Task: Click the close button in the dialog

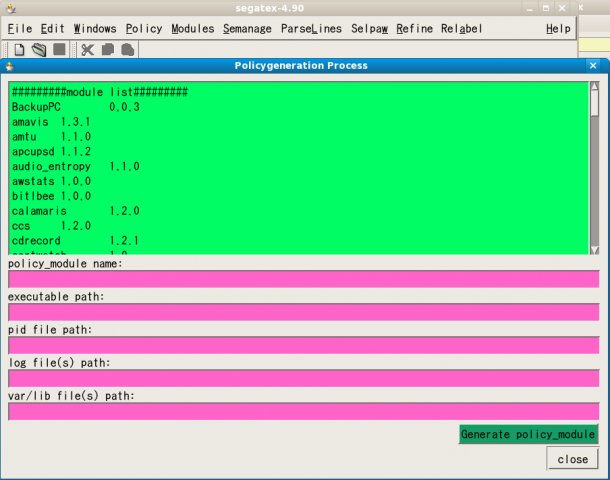Action: [x=572, y=459]
